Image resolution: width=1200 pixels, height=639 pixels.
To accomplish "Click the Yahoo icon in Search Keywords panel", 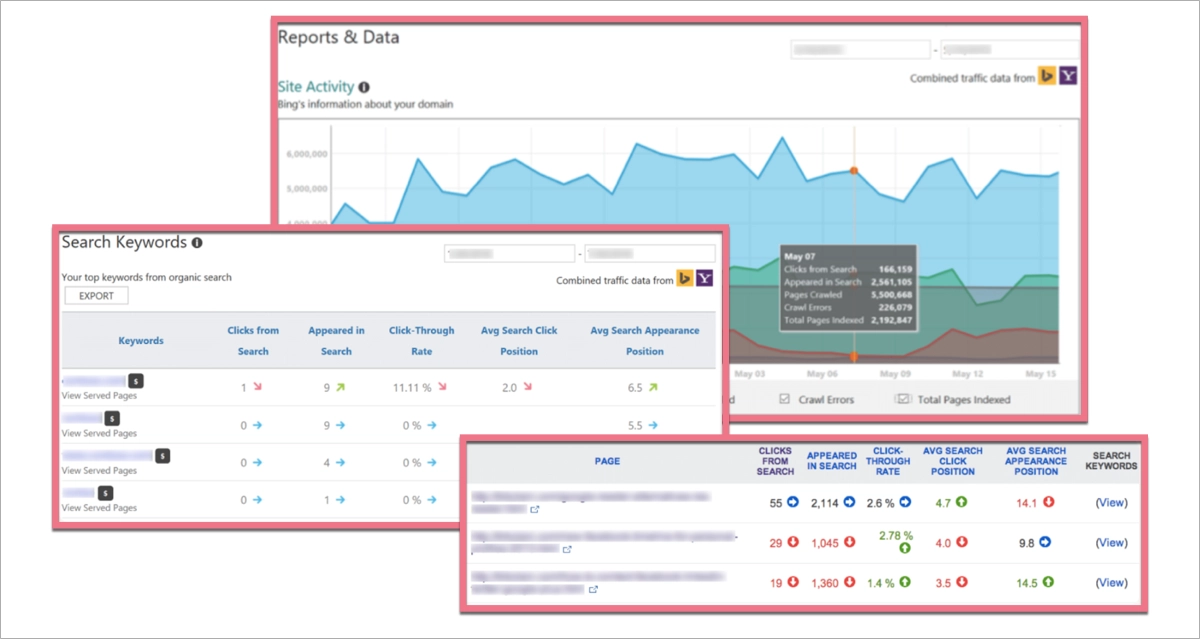I will coord(703,279).
